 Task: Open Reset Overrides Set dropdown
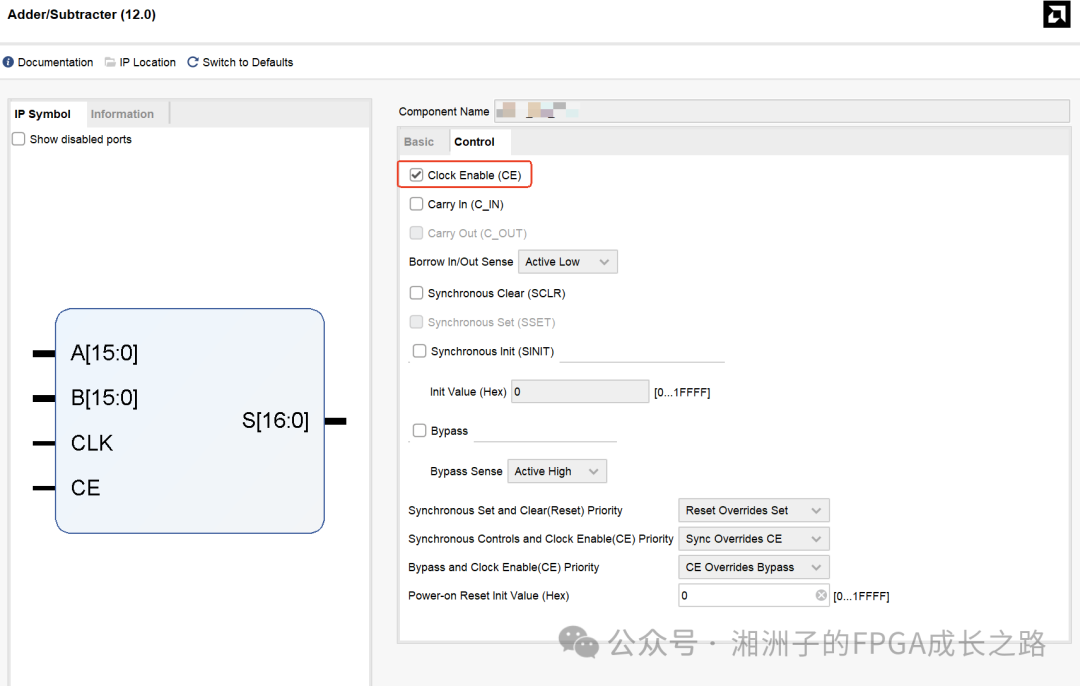point(754,510)
